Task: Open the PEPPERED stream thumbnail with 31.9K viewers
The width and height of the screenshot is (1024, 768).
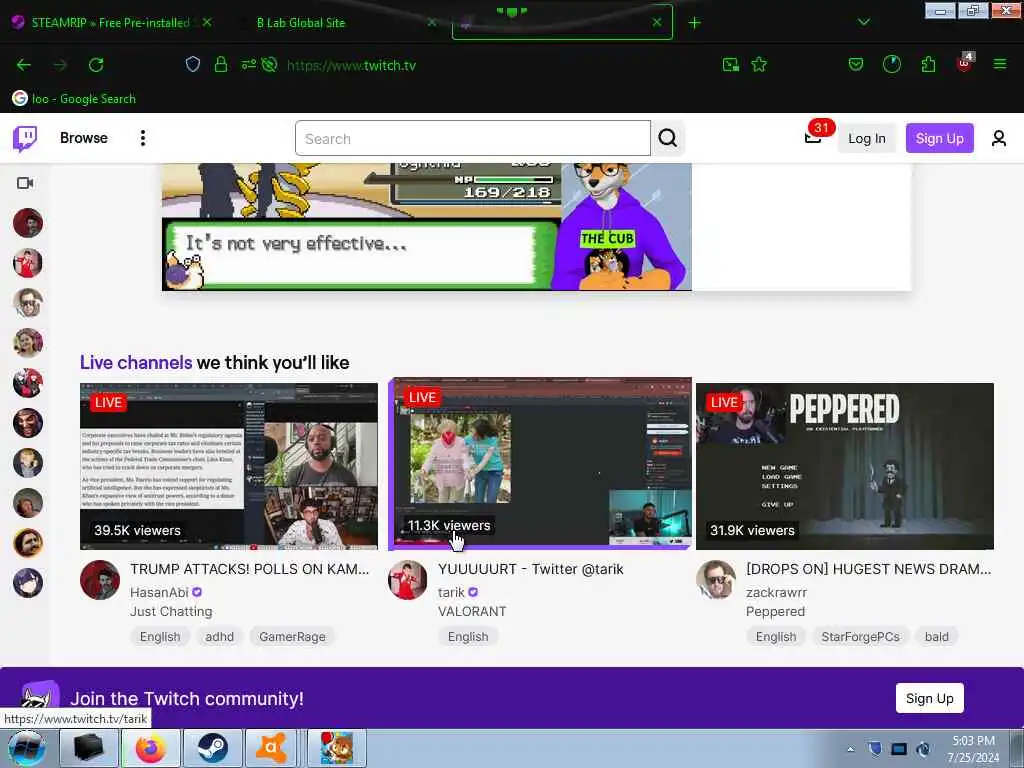Action: tap(844, 466)
